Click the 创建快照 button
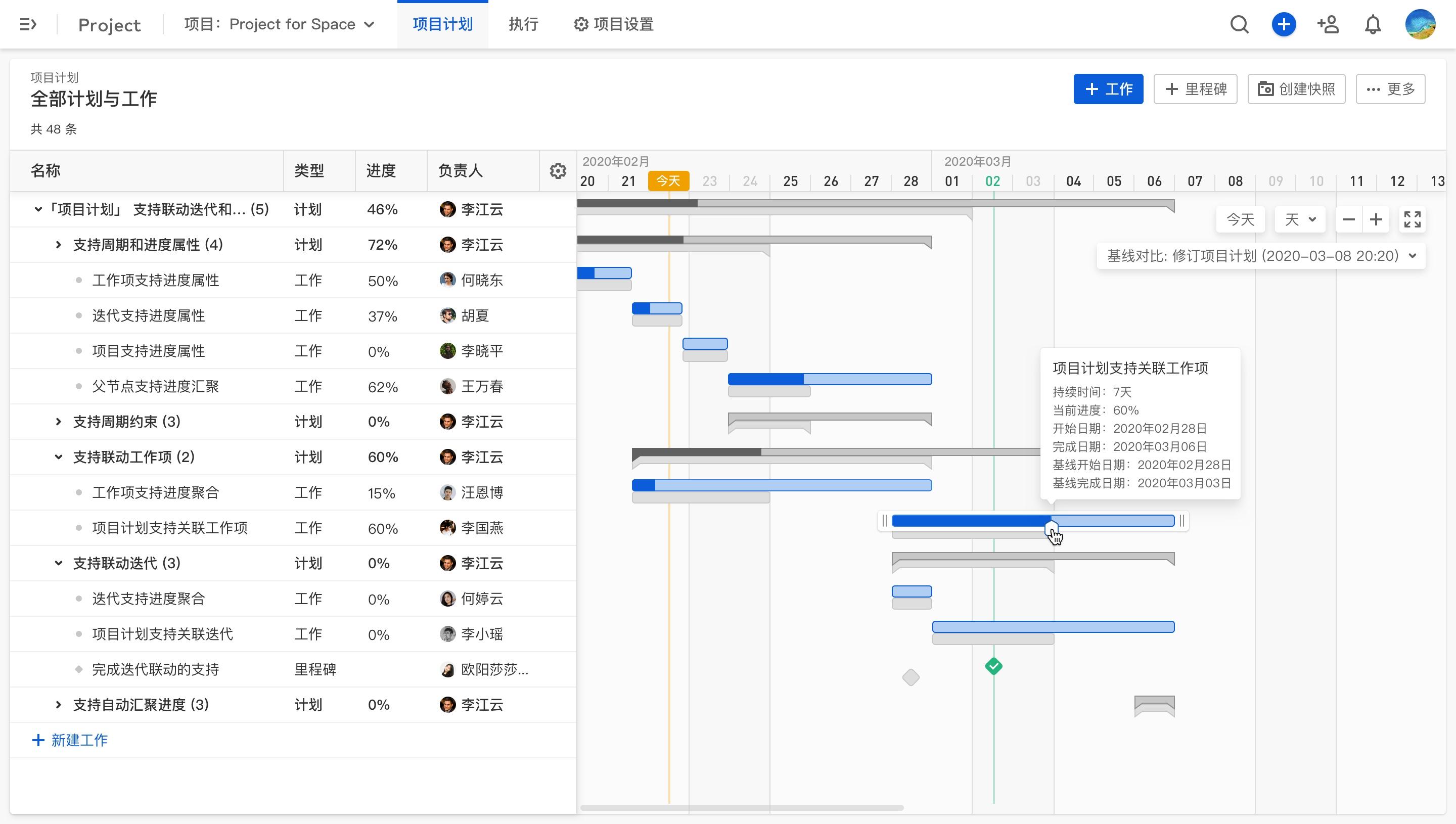Viewport: 1456px width, 824px height. (x=1296, y=89)
